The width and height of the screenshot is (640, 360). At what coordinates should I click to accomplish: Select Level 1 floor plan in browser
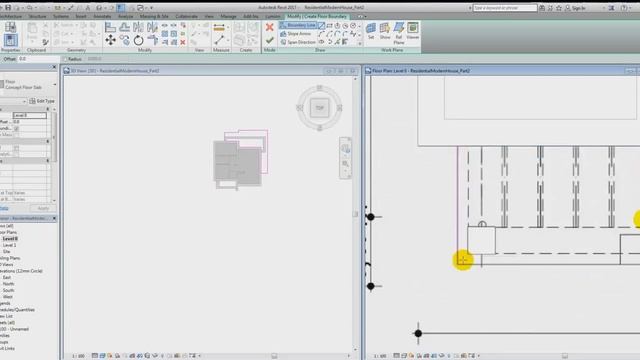click(x=9, y=245)
